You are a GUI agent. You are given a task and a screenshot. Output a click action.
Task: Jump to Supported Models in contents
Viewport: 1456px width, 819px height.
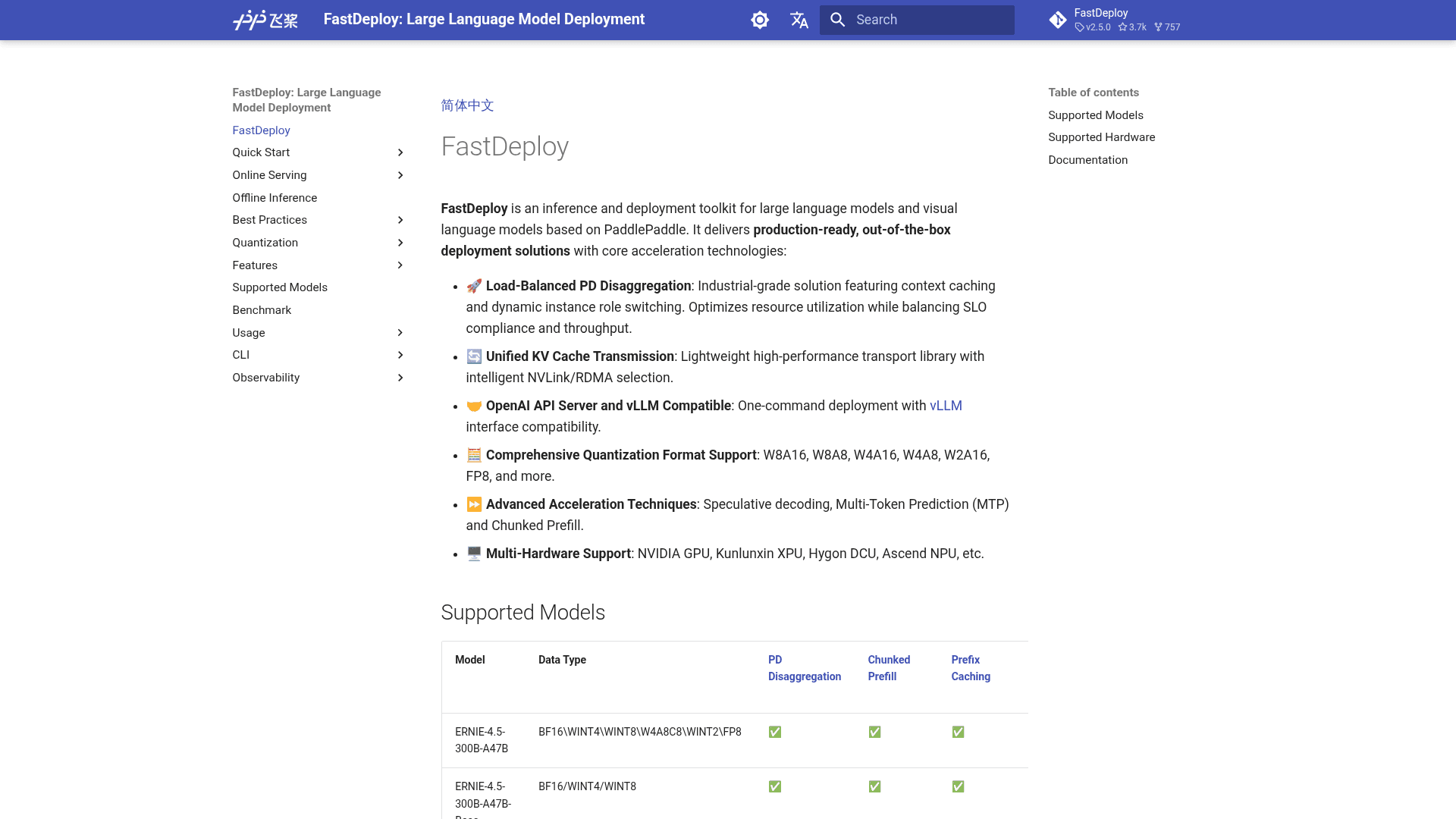(1095, 115)
